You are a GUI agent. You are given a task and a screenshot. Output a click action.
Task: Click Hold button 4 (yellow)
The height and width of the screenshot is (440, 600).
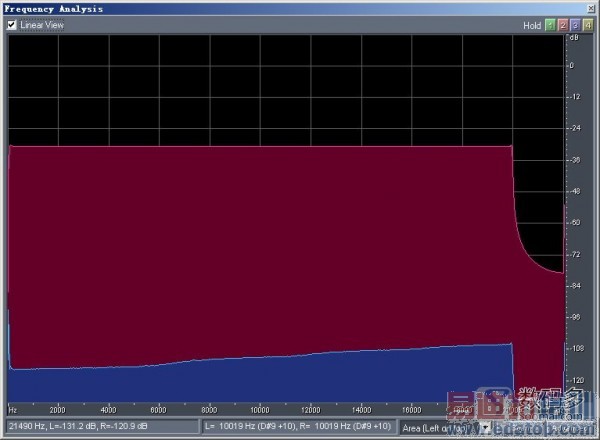(588, 25)
